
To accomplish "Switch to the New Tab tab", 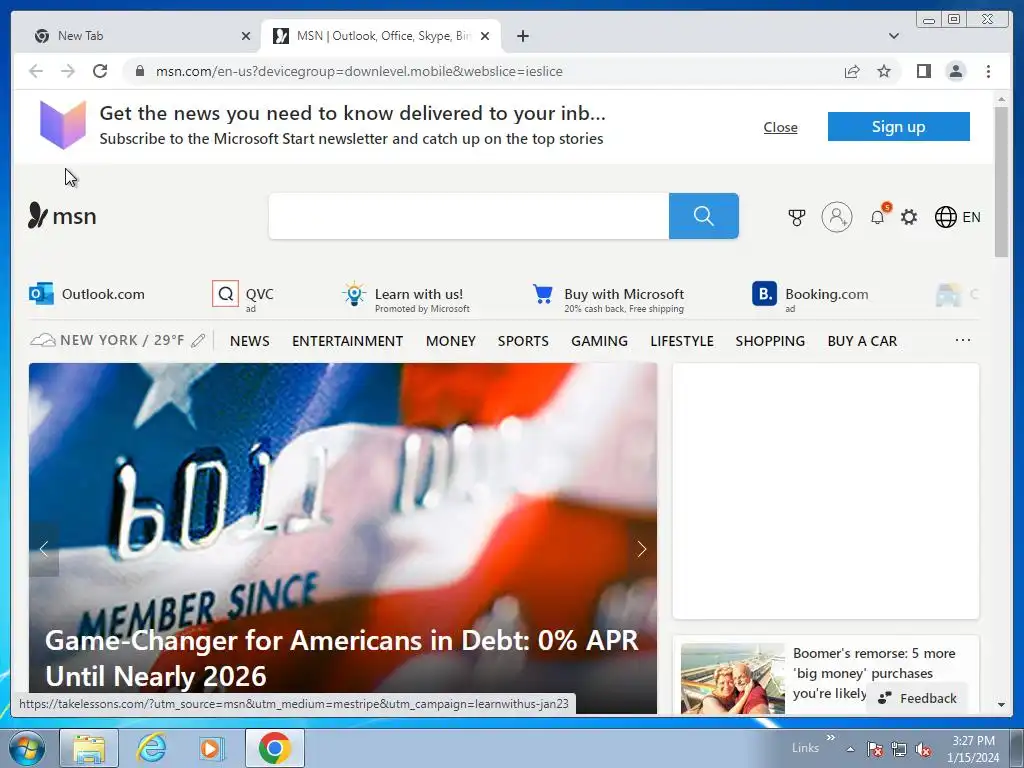I will coord(136,36).
